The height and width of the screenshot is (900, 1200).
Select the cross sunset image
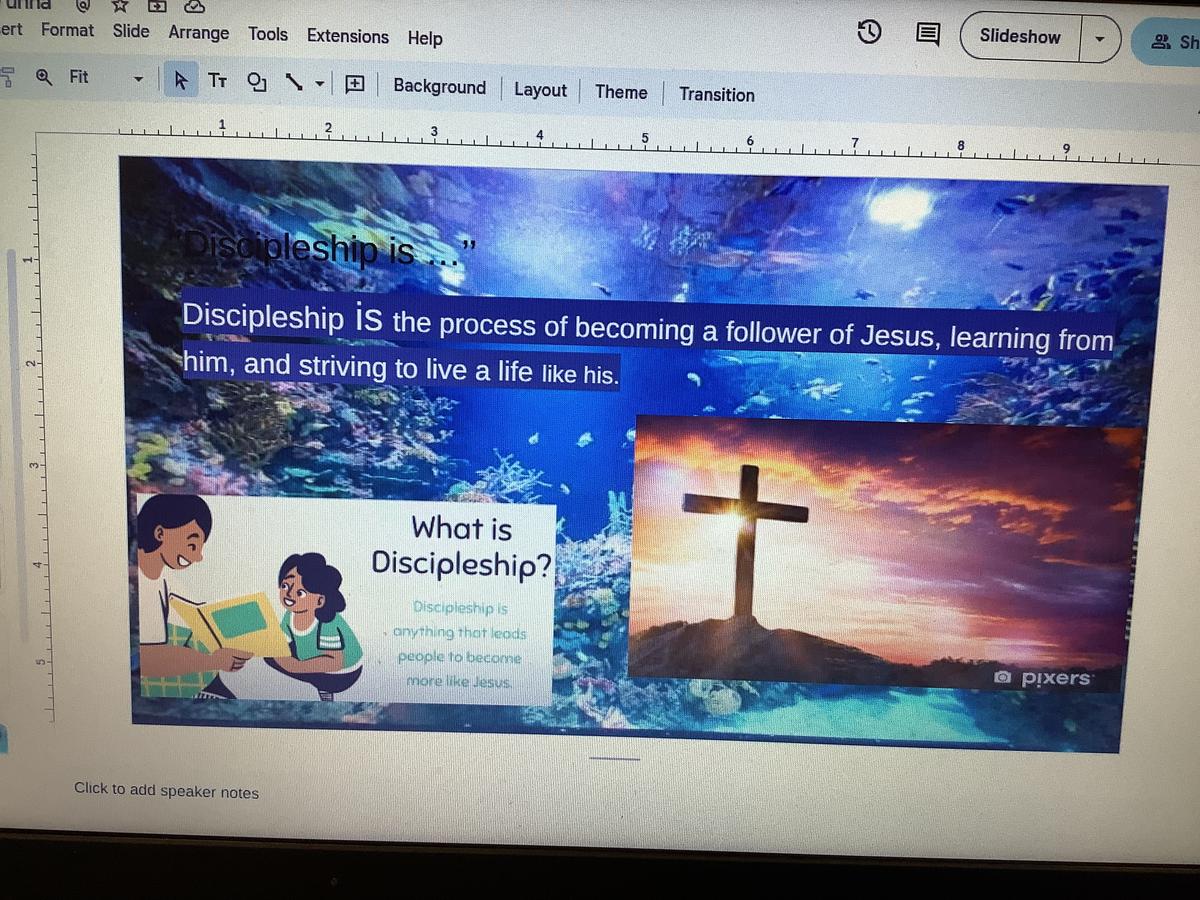[x=885, y=554]
